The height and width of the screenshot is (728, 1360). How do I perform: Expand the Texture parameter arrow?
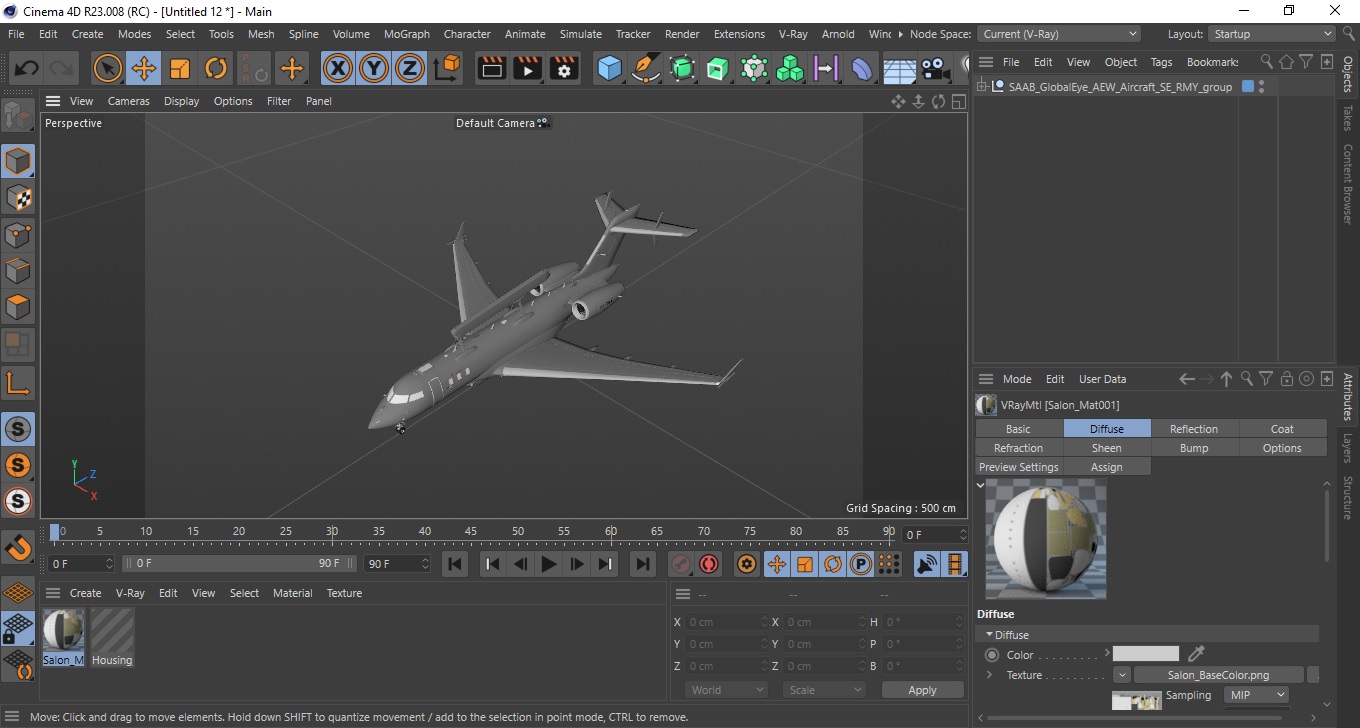coord(989,675)
